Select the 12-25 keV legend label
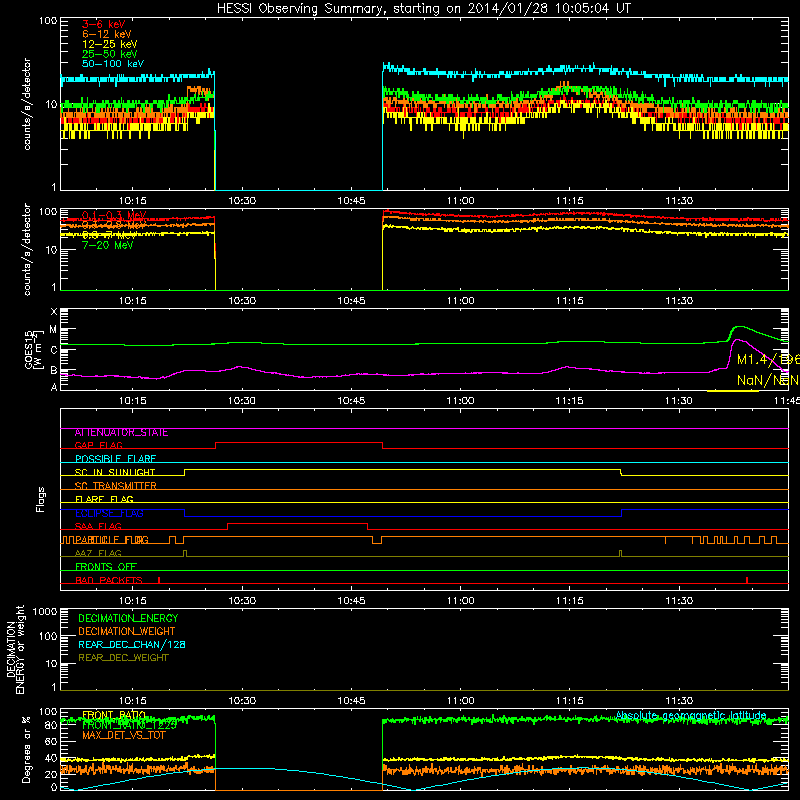800x800 pixels. pos(110,44)
